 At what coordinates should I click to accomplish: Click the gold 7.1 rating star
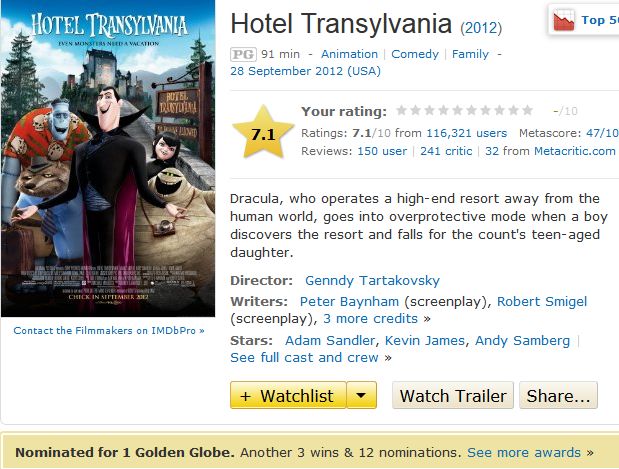[263, 133]
